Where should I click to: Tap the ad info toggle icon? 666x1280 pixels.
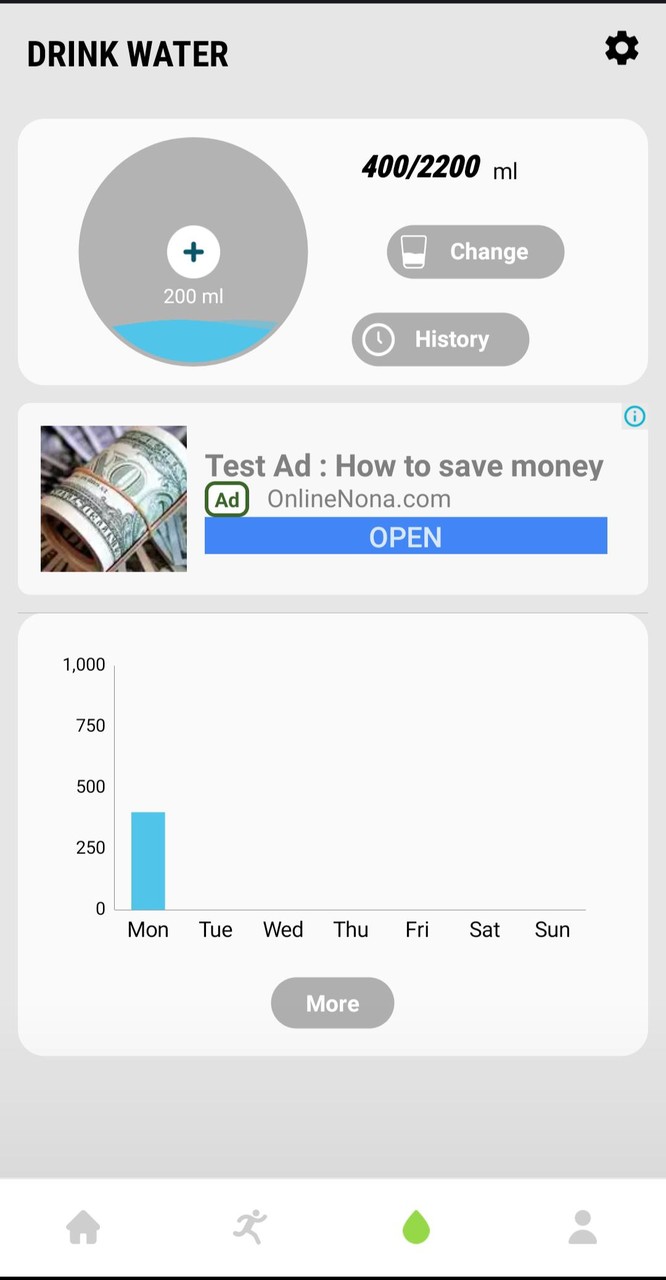coord(634,416)
